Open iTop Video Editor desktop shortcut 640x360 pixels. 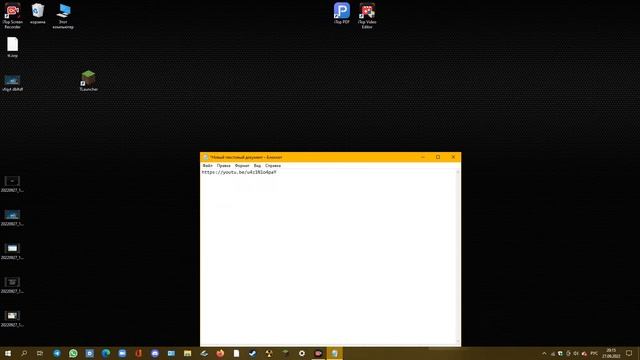point(367,16)
